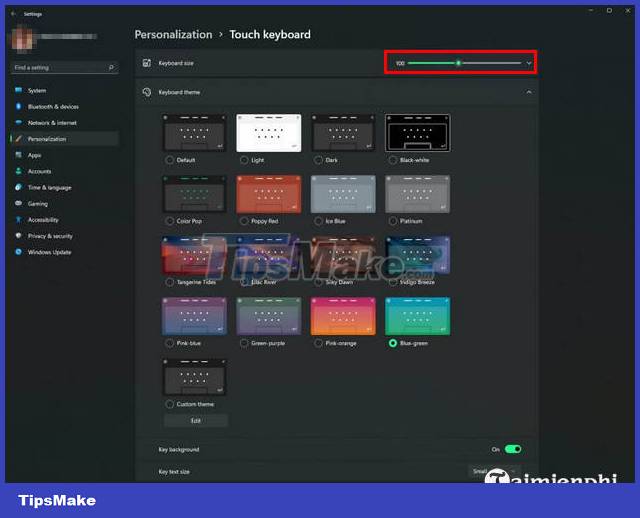Click the back arrow in Settings title bar

click(x=13, y=14)
